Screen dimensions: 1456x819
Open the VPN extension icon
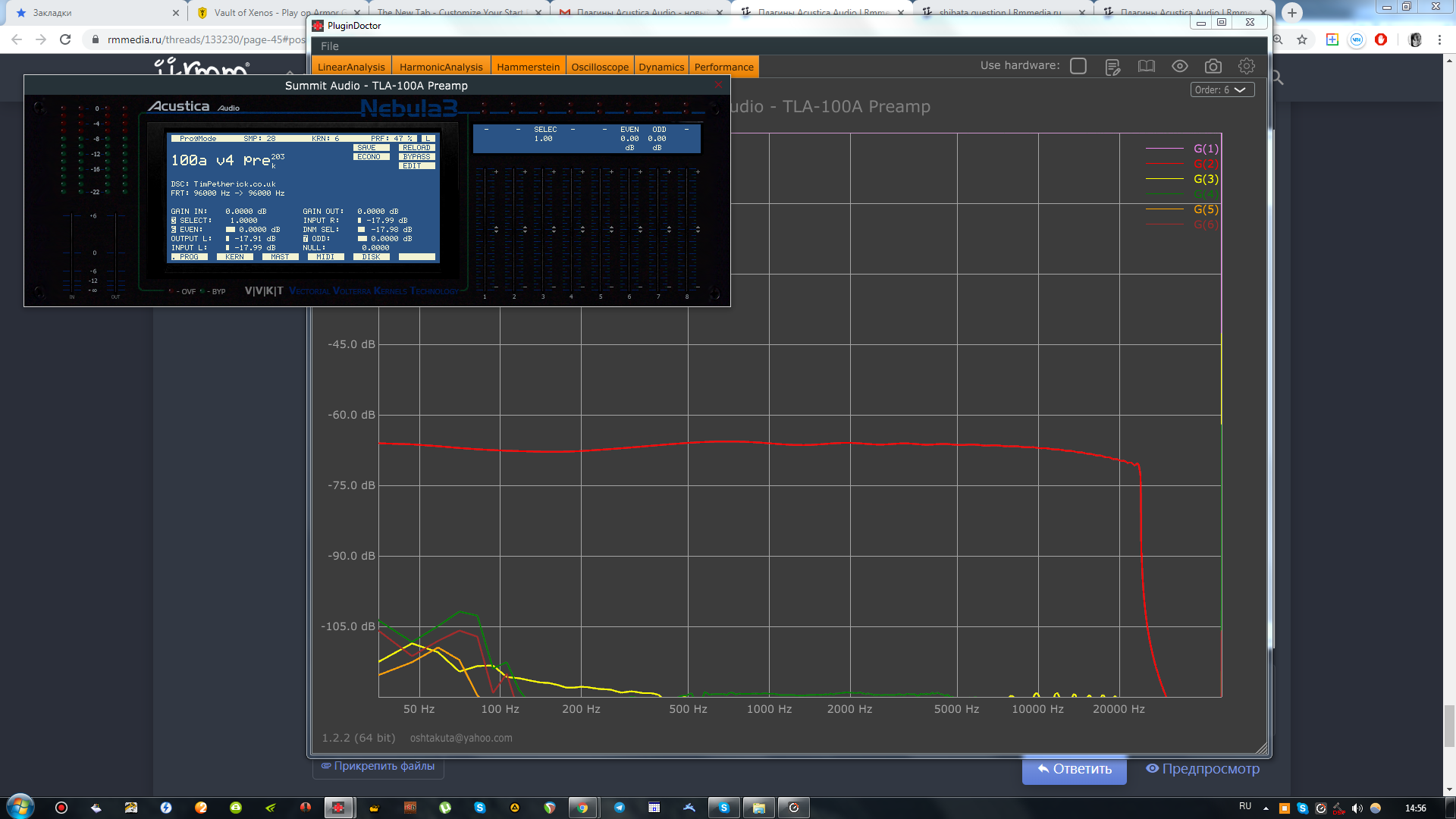pyautogui.click(x=1357, y=39)
